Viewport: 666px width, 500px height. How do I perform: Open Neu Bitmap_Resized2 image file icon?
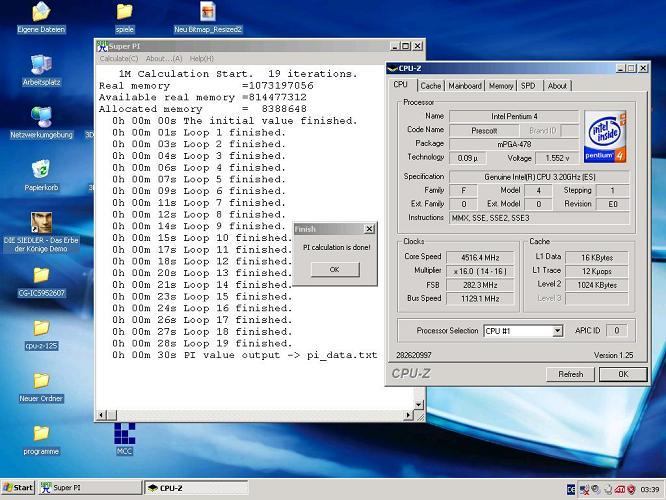click(x=208, y=18)
